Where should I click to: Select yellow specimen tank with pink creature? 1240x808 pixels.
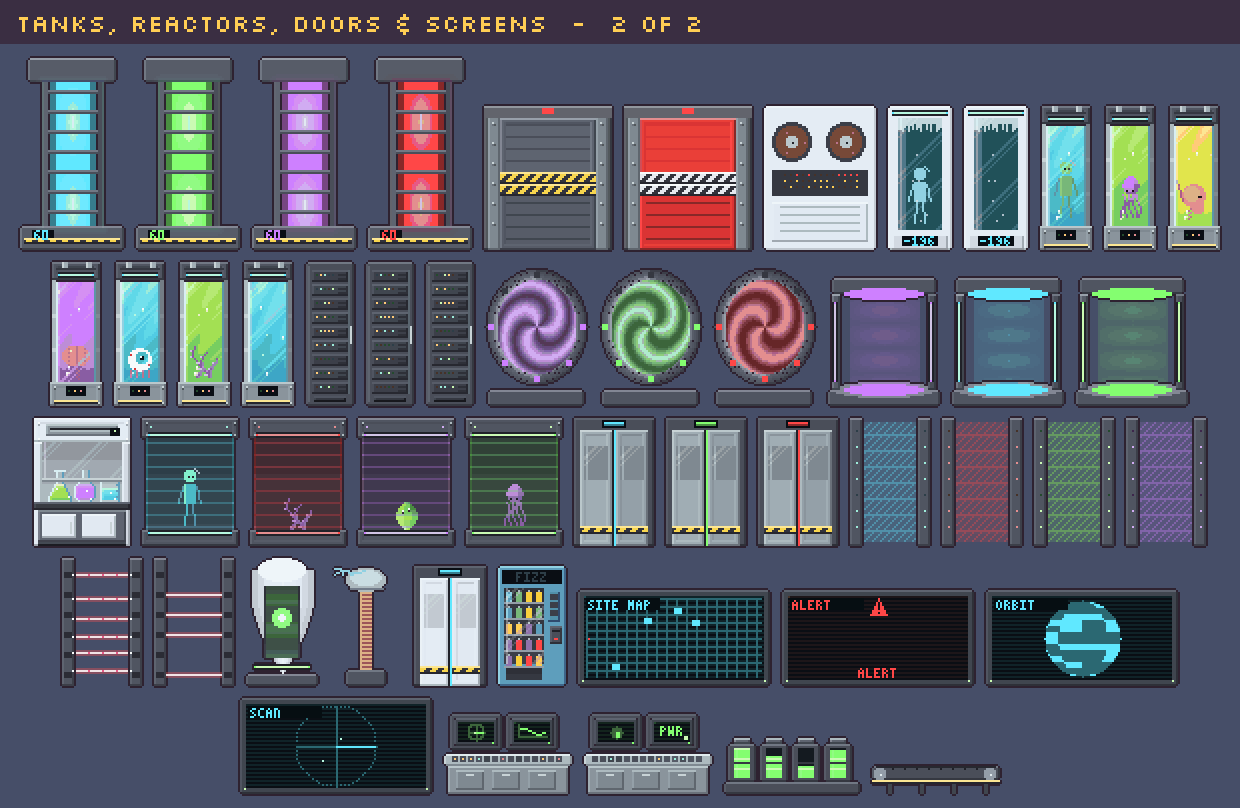pyautogui.click(x=1194, y=178)
